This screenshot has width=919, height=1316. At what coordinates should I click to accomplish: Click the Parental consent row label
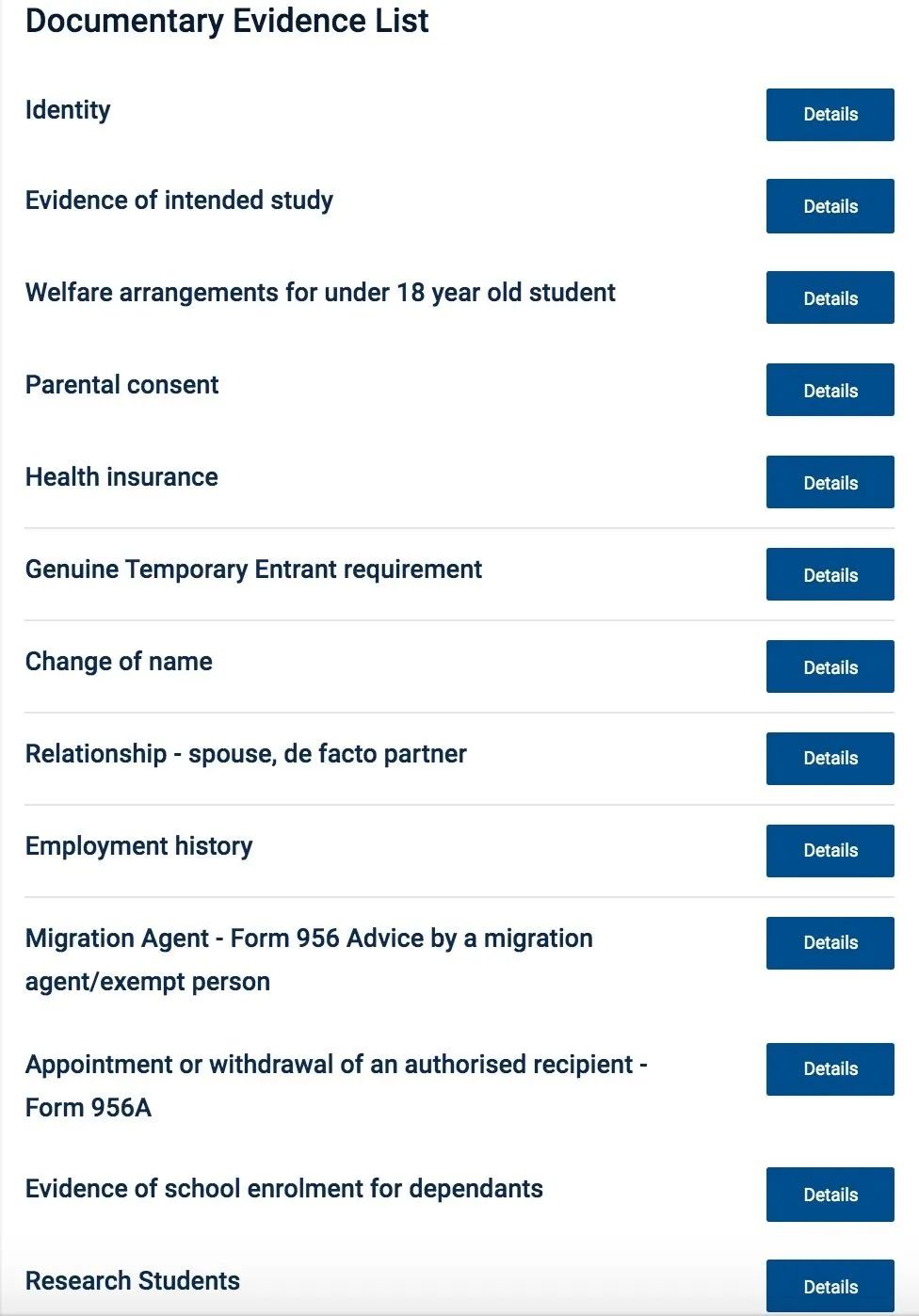tap(121, 385)
